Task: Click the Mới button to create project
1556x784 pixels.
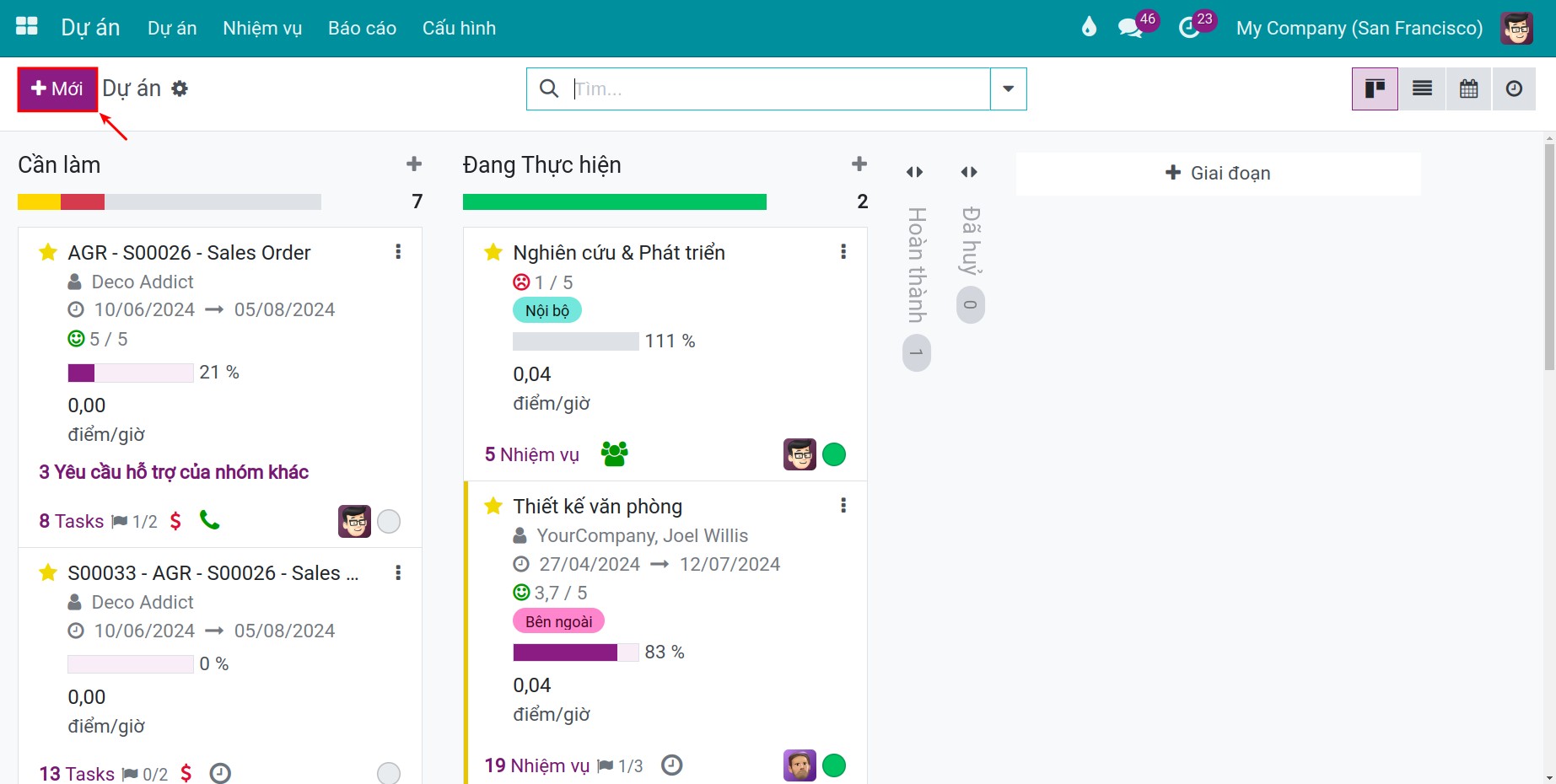Action: coord(57,89)
